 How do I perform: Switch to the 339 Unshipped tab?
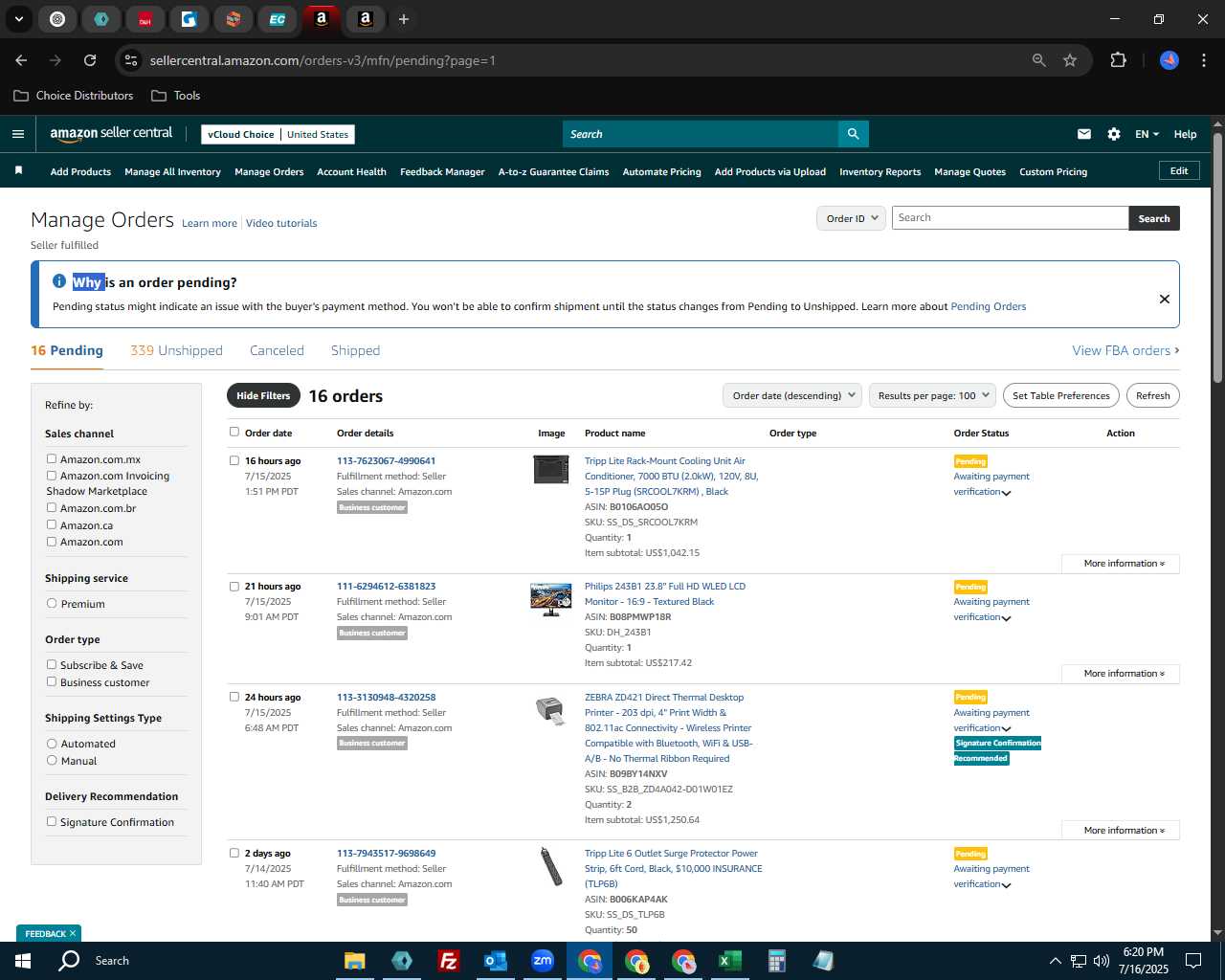(176, 350)
